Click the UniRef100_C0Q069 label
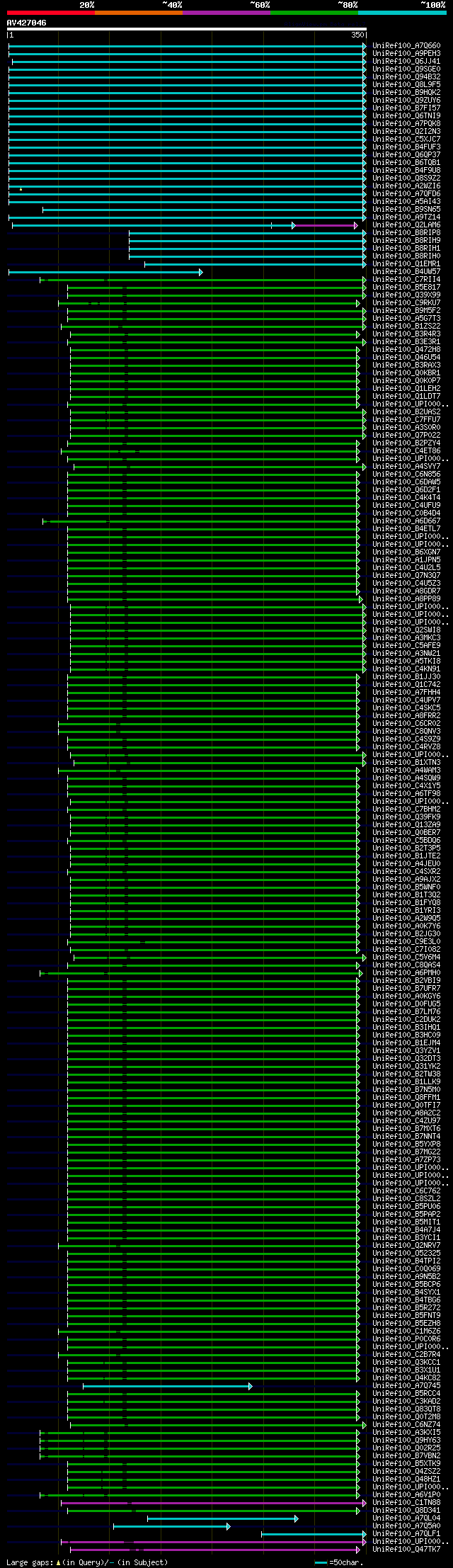453x1568 pixels. pos(406,1269)
